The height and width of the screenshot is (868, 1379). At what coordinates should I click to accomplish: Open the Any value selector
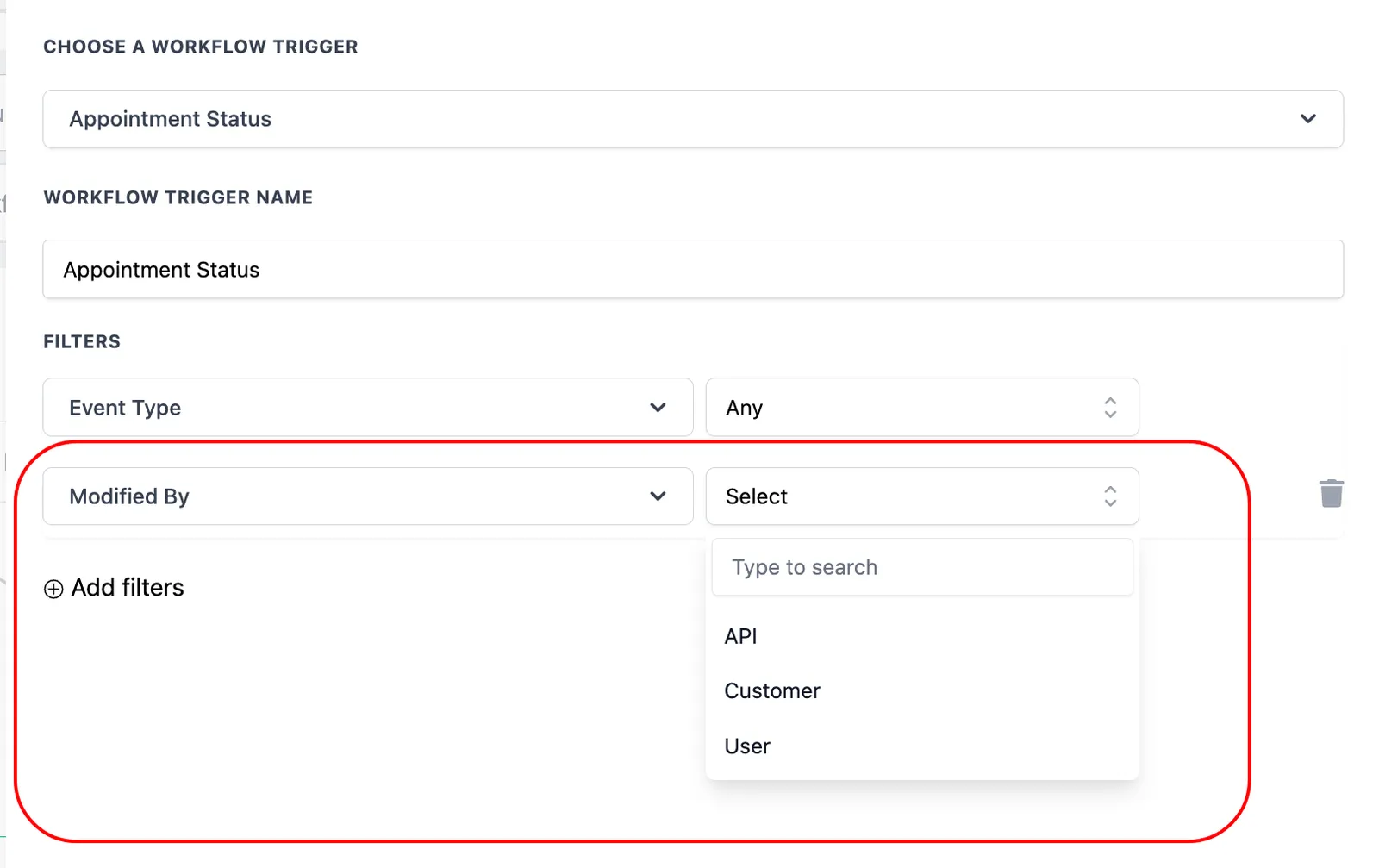point(922,408)
